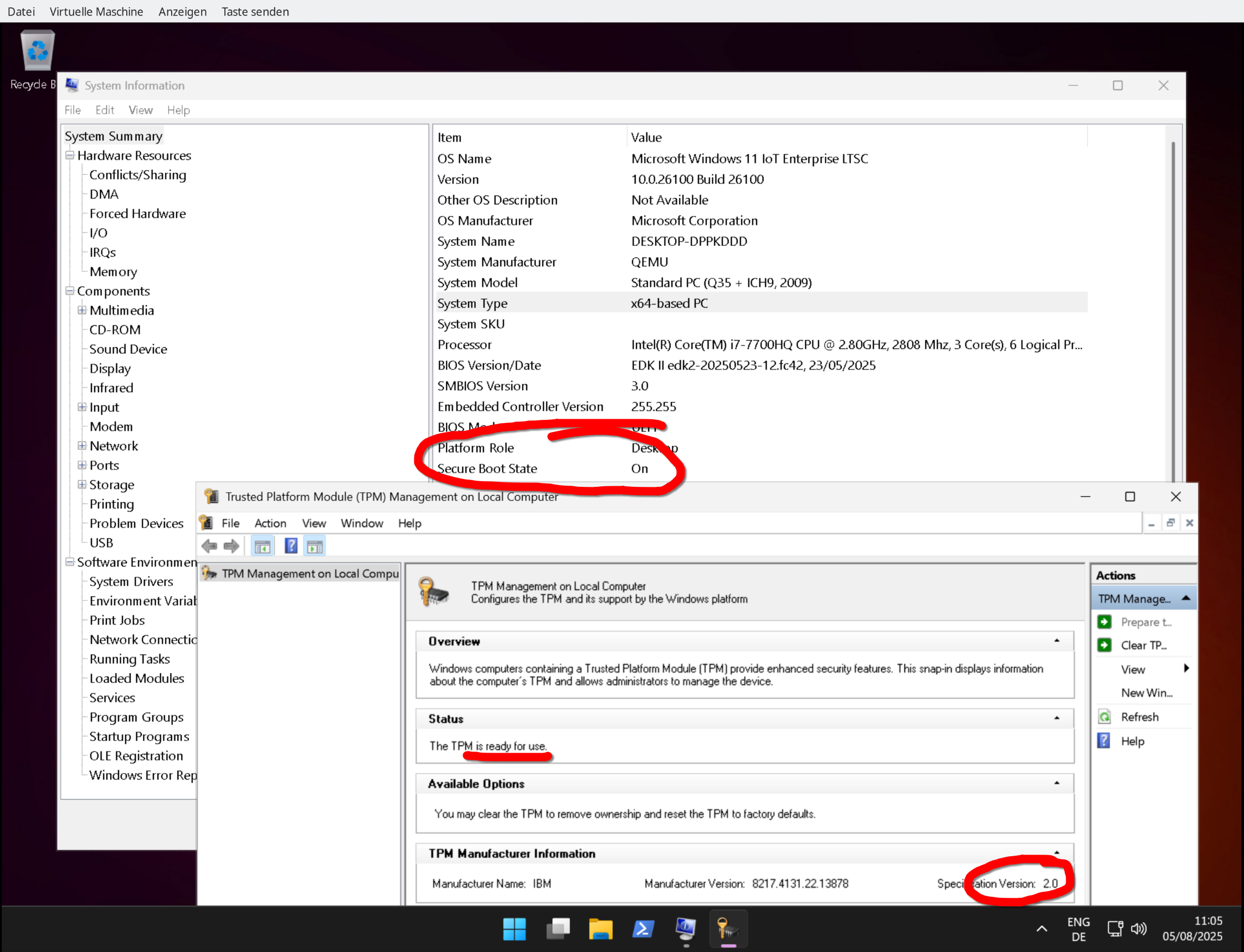Image resolution: width=1244 pixels, height=952 pixels.
Task: Click the System Information vertical scrollbar
Action: (1173, 312)
